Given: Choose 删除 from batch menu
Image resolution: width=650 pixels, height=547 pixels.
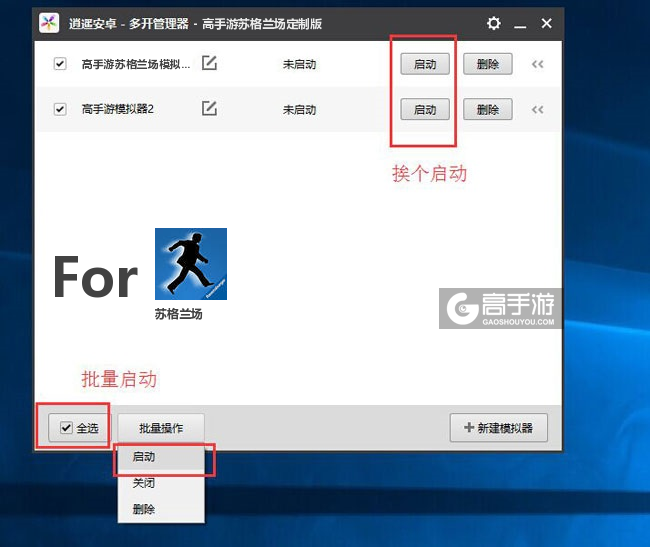Looking at the screenshot, I should click(161, 509).
